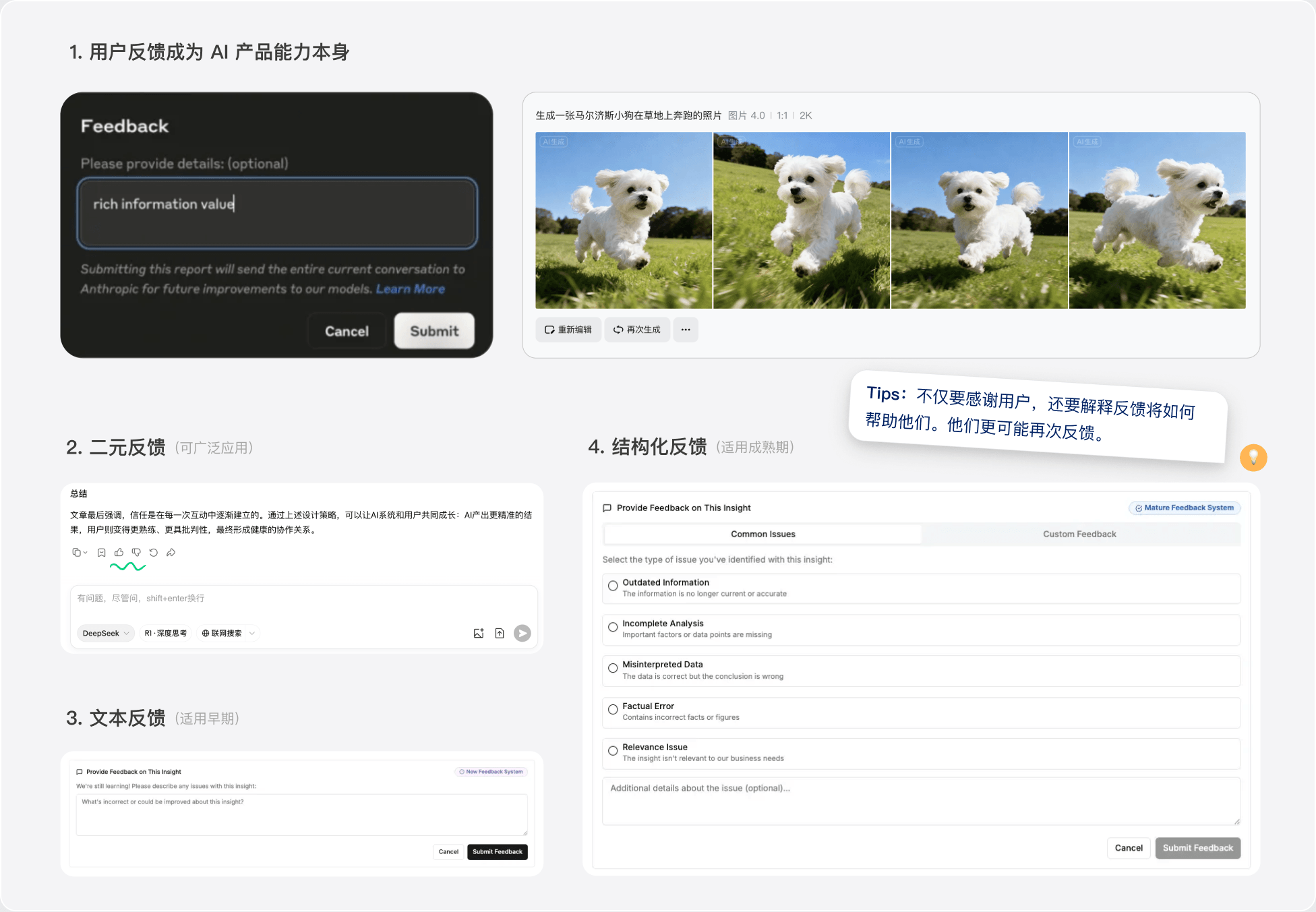Click the speech bubble icon beside Provide Feedback on This Insight in structured form
Screen dimensions: 1316x912
[607, 508]
